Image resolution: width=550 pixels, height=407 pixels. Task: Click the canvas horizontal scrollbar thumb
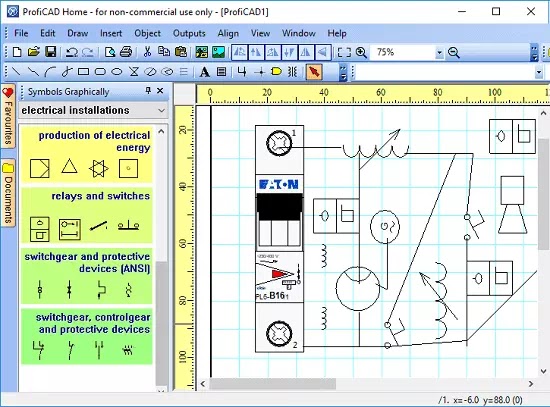[273, 383]
